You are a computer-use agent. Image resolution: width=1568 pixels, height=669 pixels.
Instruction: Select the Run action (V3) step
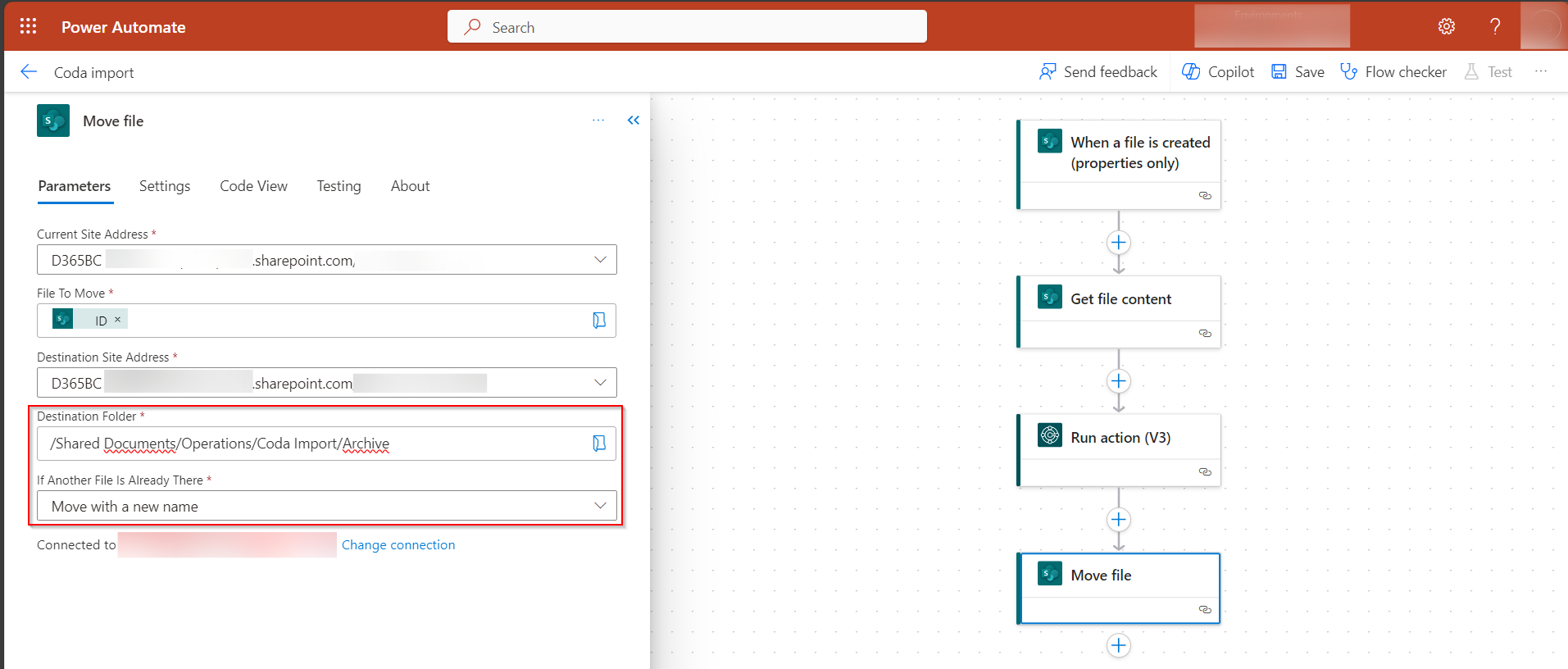1120,438
